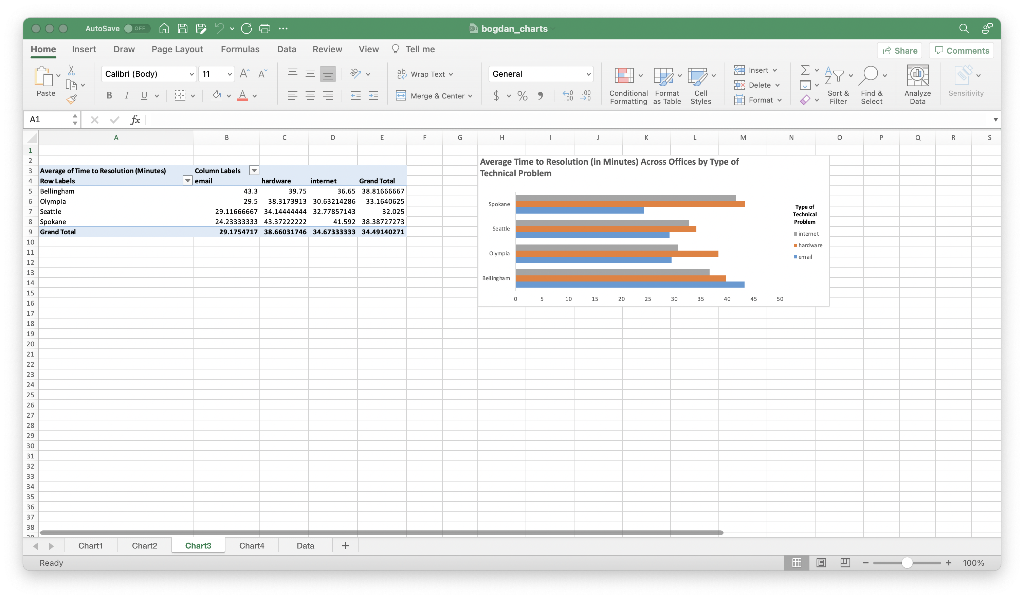Apply currency format with dollar icon
This screenshot has height=599, width=1024.
coord(496,96)
